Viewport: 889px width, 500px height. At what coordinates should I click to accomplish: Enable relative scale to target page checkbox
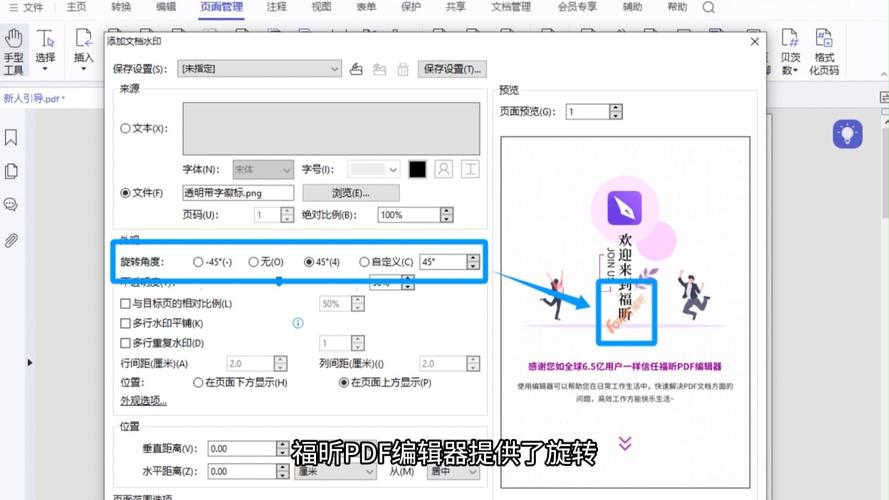[x=125, y=304]
